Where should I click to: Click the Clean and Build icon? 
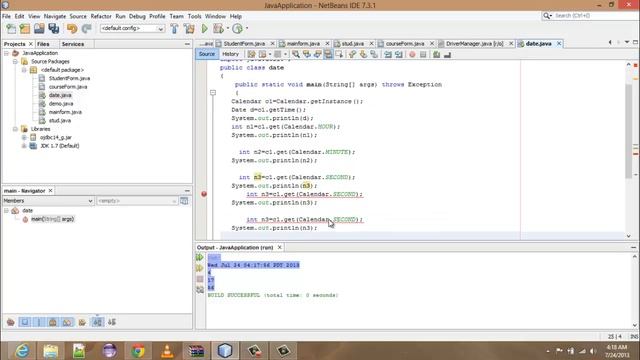click(x=189, y=29)
